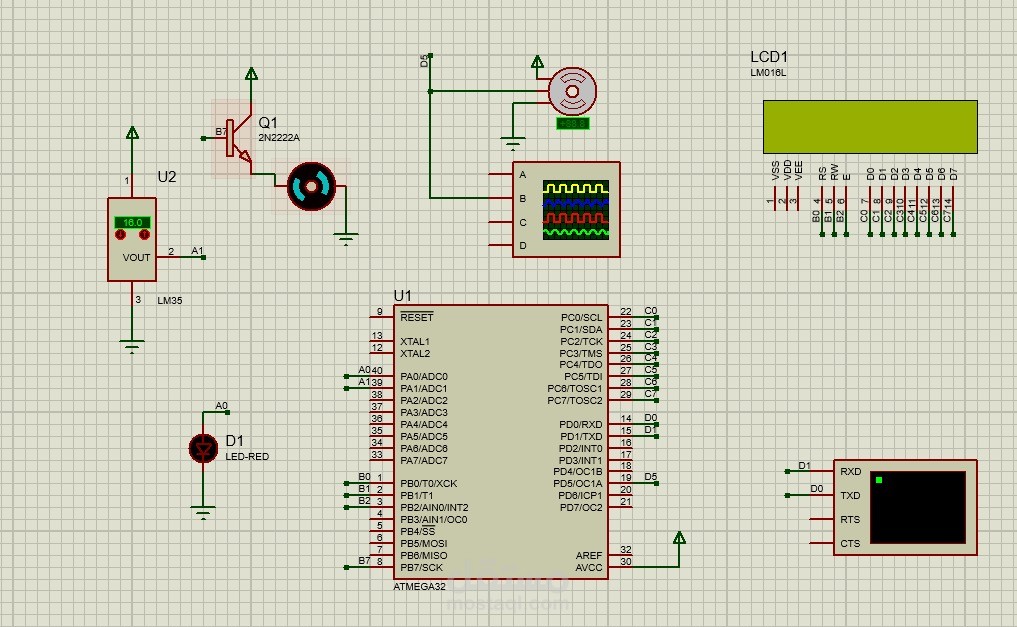Select the ground symbol beside the DC motor
1017x627 pixels.
[346, 239]
